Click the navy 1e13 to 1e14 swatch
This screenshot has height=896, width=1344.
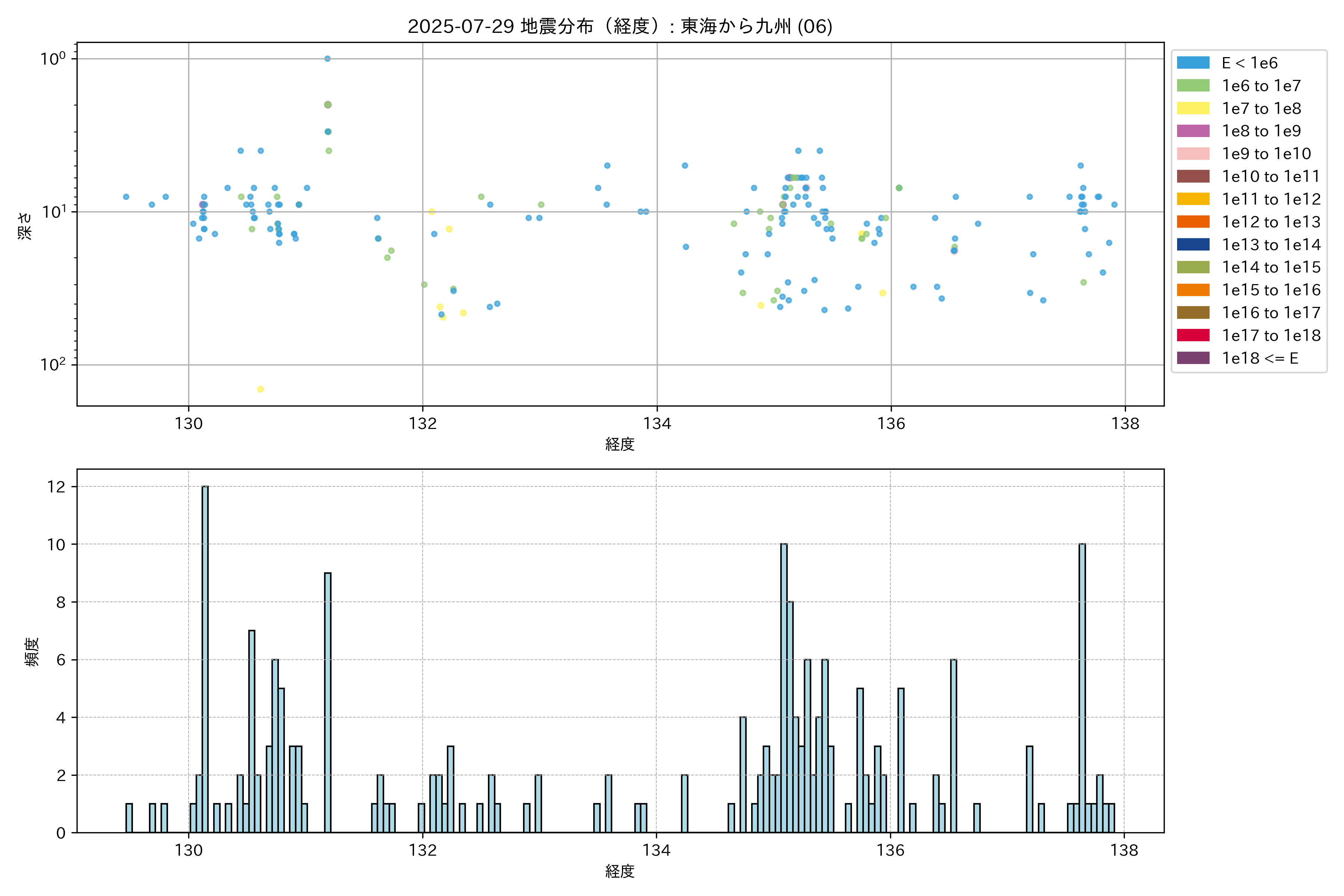tap(1192, 245)
